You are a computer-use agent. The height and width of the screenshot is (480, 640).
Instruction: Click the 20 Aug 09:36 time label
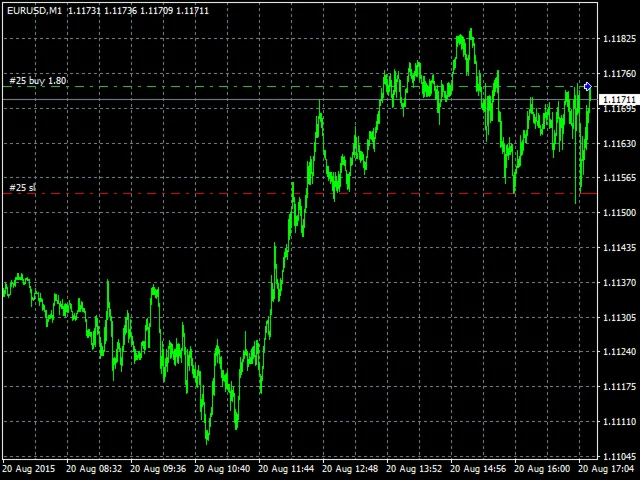tap(158, 469)
